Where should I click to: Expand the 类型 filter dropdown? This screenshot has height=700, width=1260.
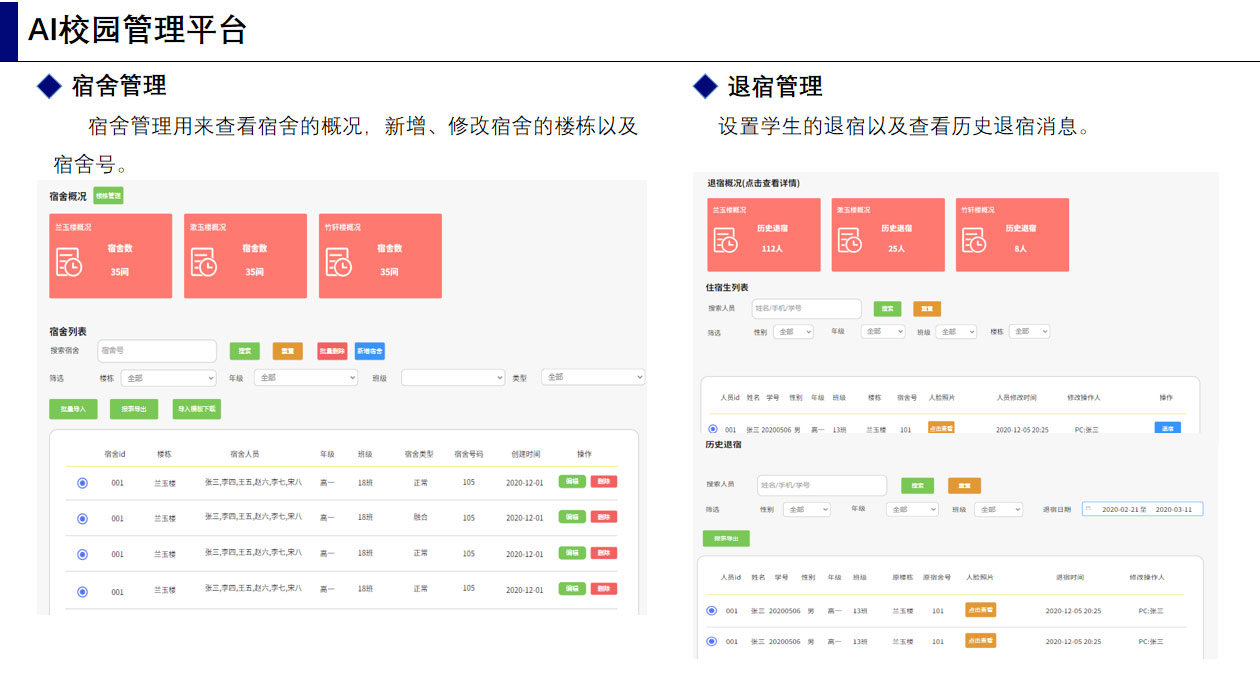tap(592, 377)
